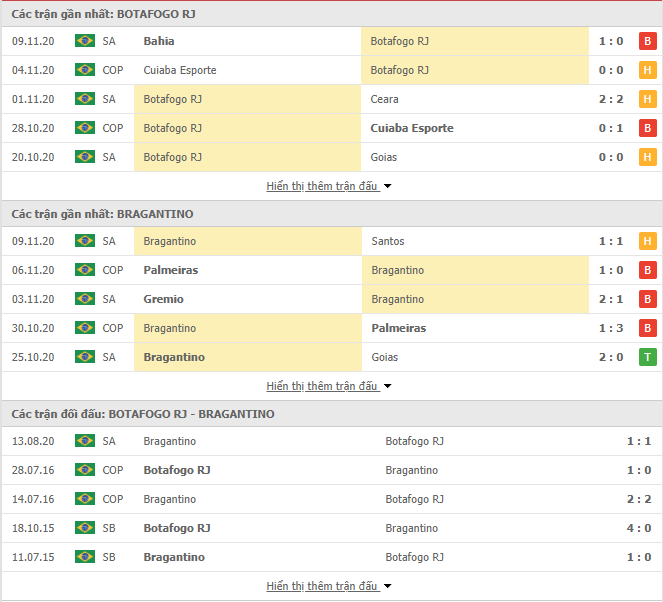Click red B badge for Botafogo vs Cuiaba Esporte
The image size is (663, 602).
pyautogui.click(x=647, y=128)
